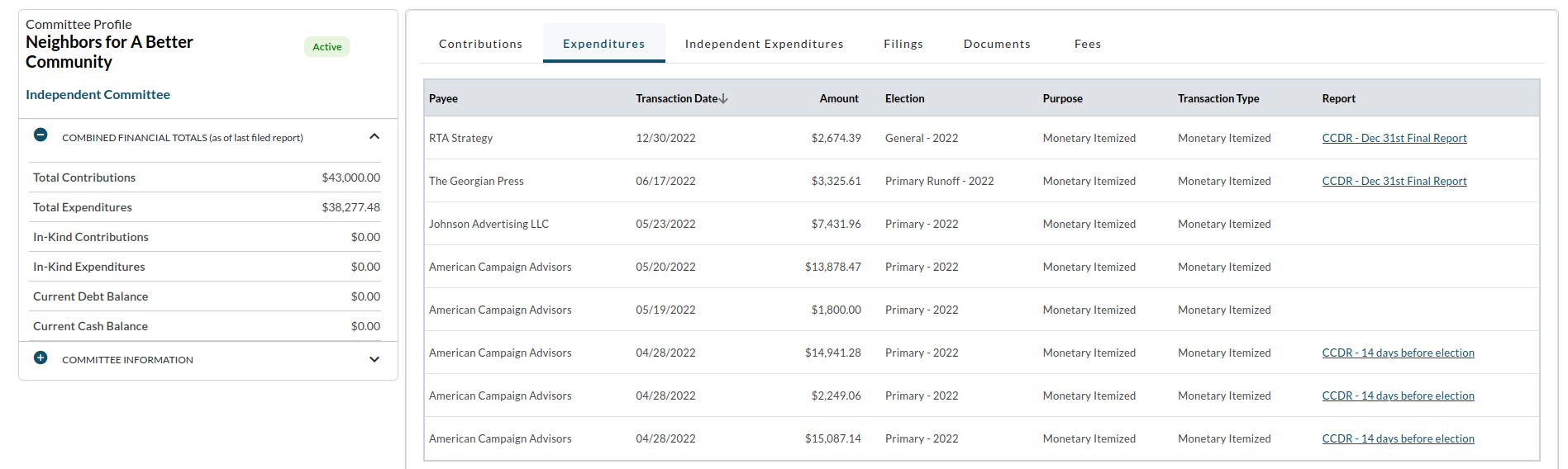Go to the Filings tab

click(x=903, y=44)
